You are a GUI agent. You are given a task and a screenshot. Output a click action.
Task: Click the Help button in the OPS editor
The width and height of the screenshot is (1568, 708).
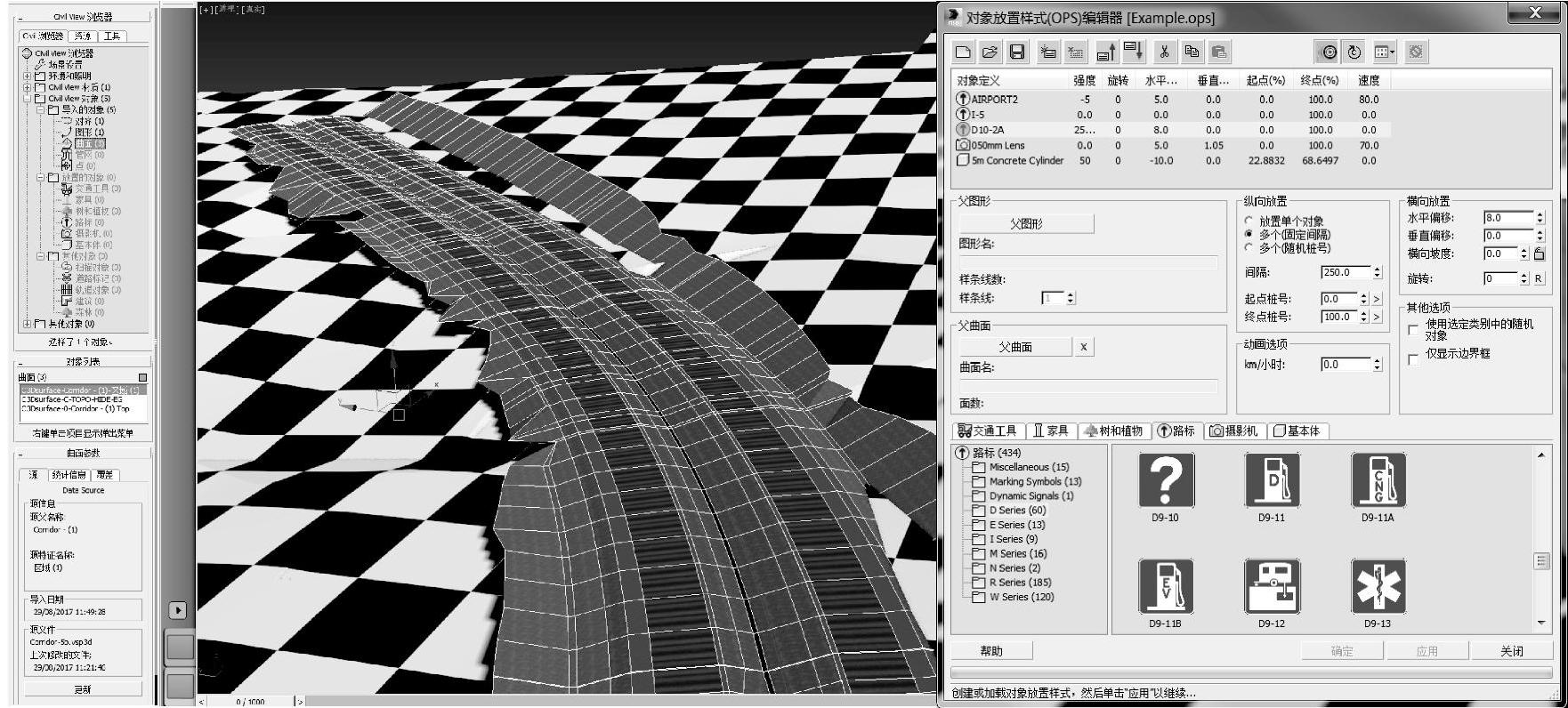[x=991, y=651]
